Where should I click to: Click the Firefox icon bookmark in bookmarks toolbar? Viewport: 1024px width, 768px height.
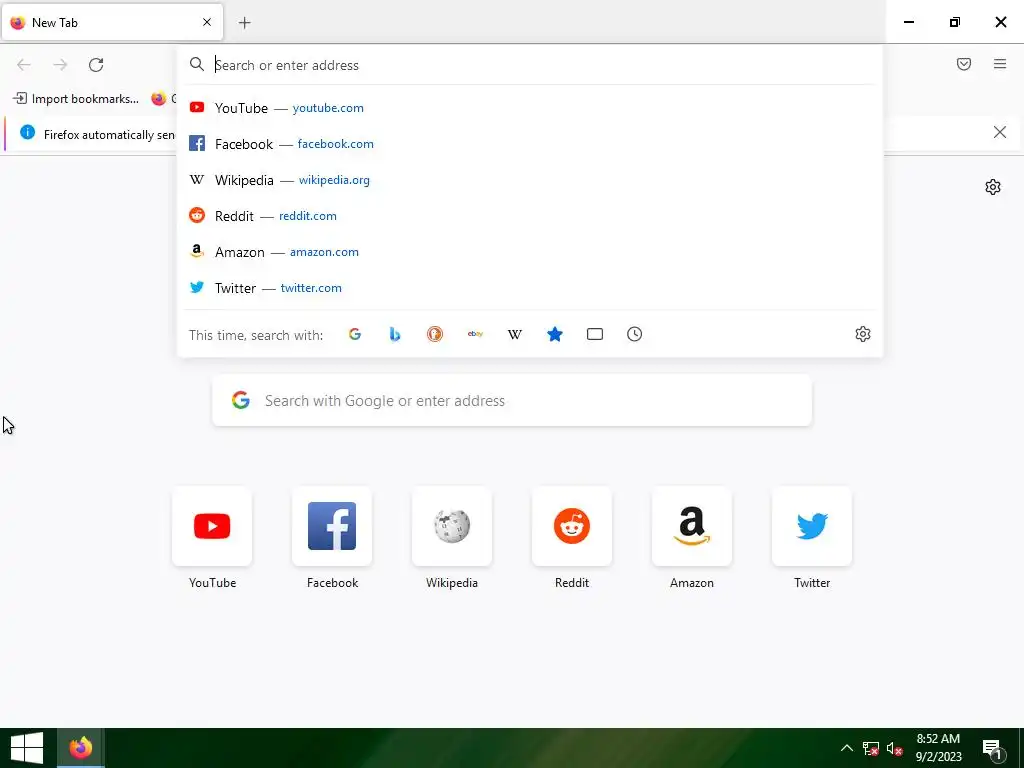(x=159, y=99)
